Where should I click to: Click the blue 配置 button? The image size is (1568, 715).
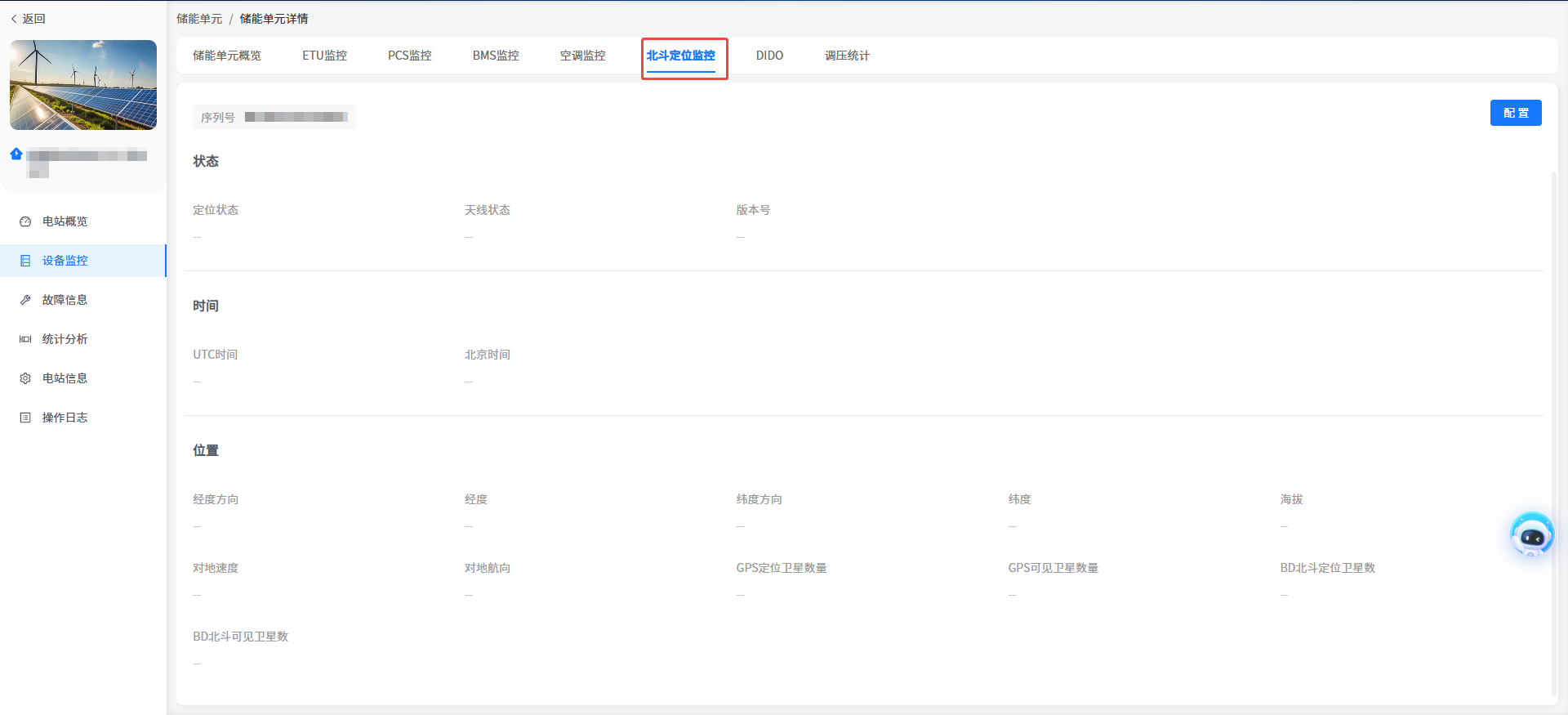(x=1515, y=113)
